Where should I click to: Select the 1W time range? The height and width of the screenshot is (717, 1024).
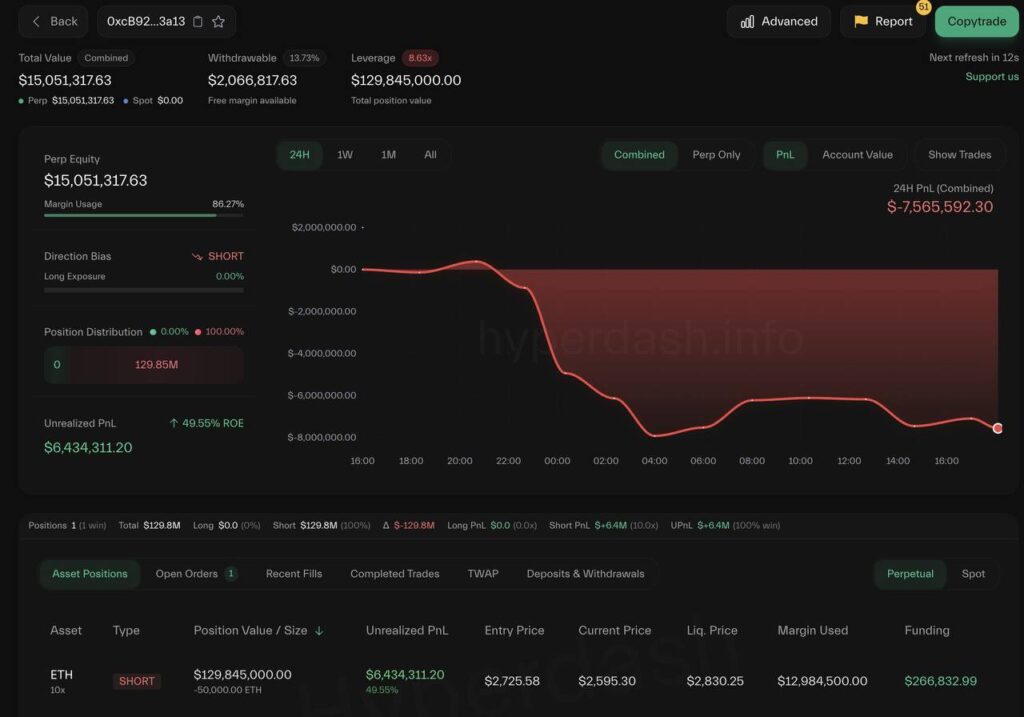click(345, 155)
